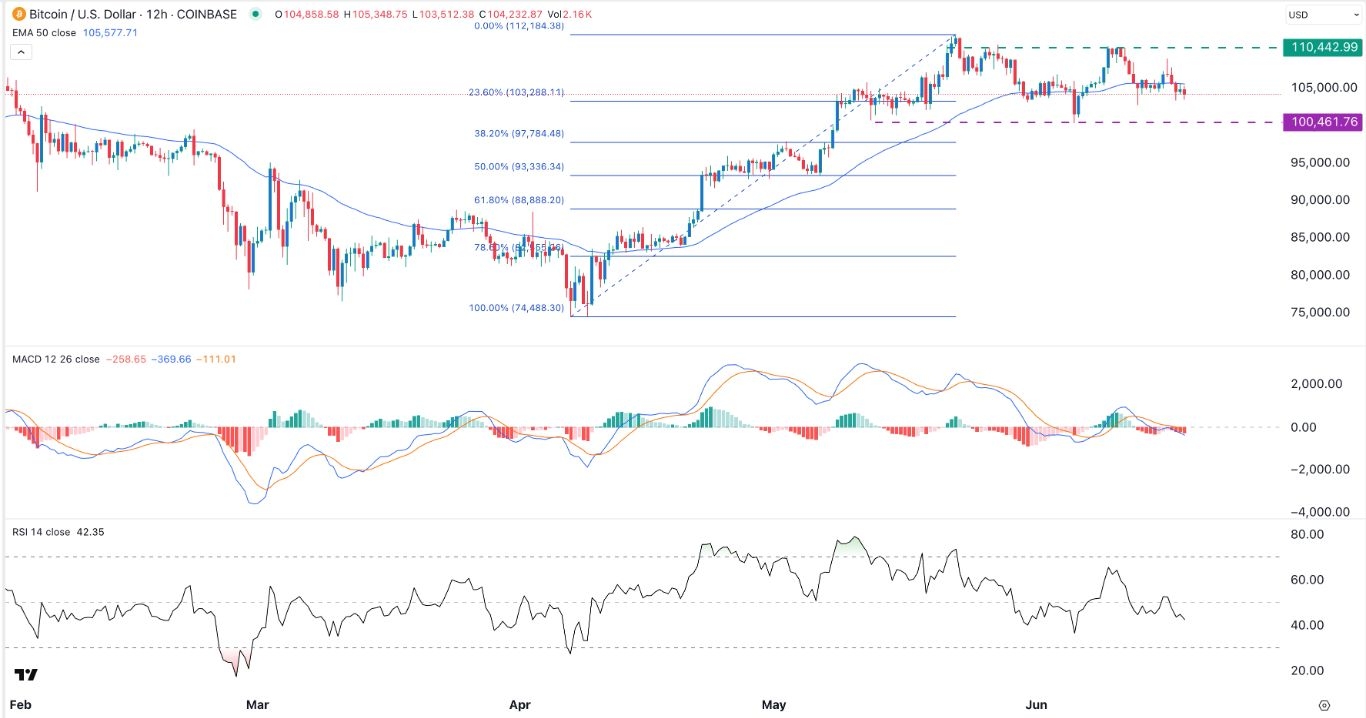1366x718 pixels.
Task: Click the green market status dot
Action: (x=256, y=15)
